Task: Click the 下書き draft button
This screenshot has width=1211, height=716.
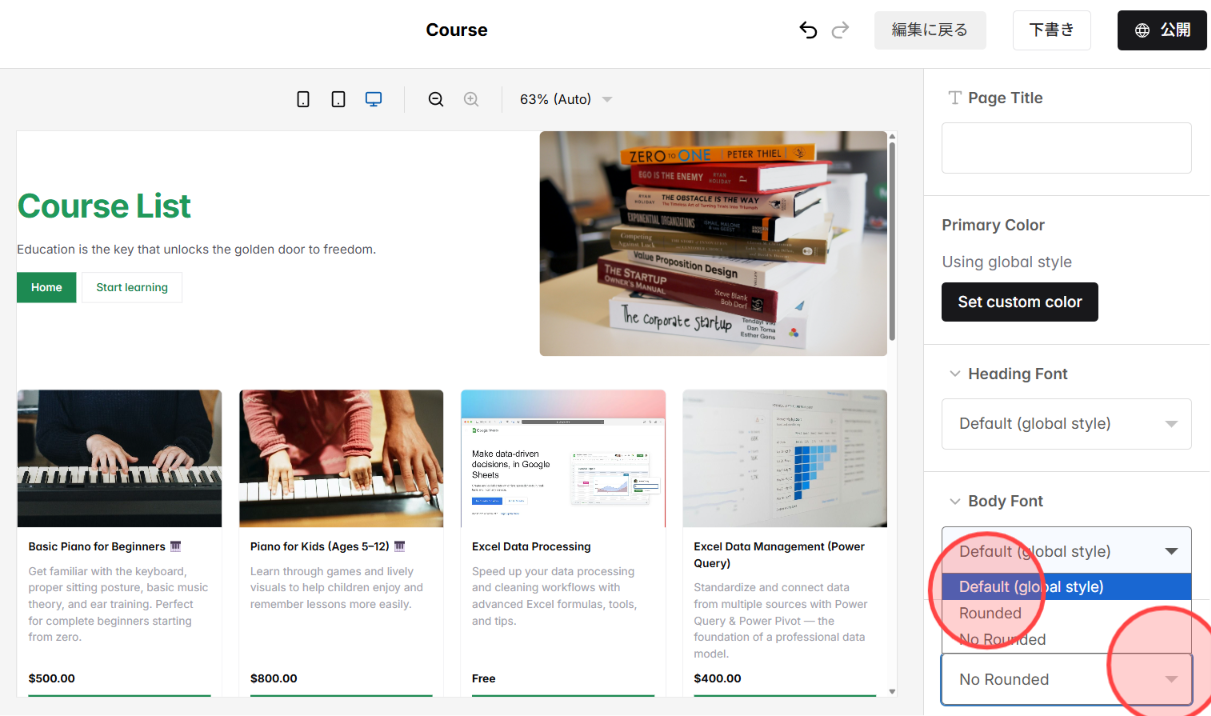Action: point(1052,30)
